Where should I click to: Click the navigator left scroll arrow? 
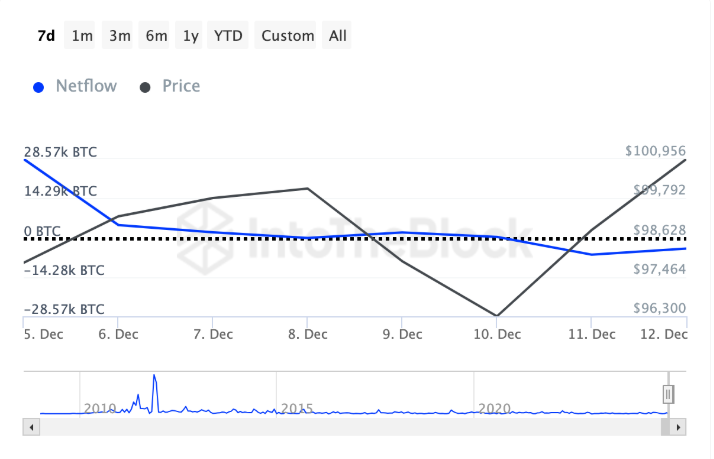coord(31,427)
